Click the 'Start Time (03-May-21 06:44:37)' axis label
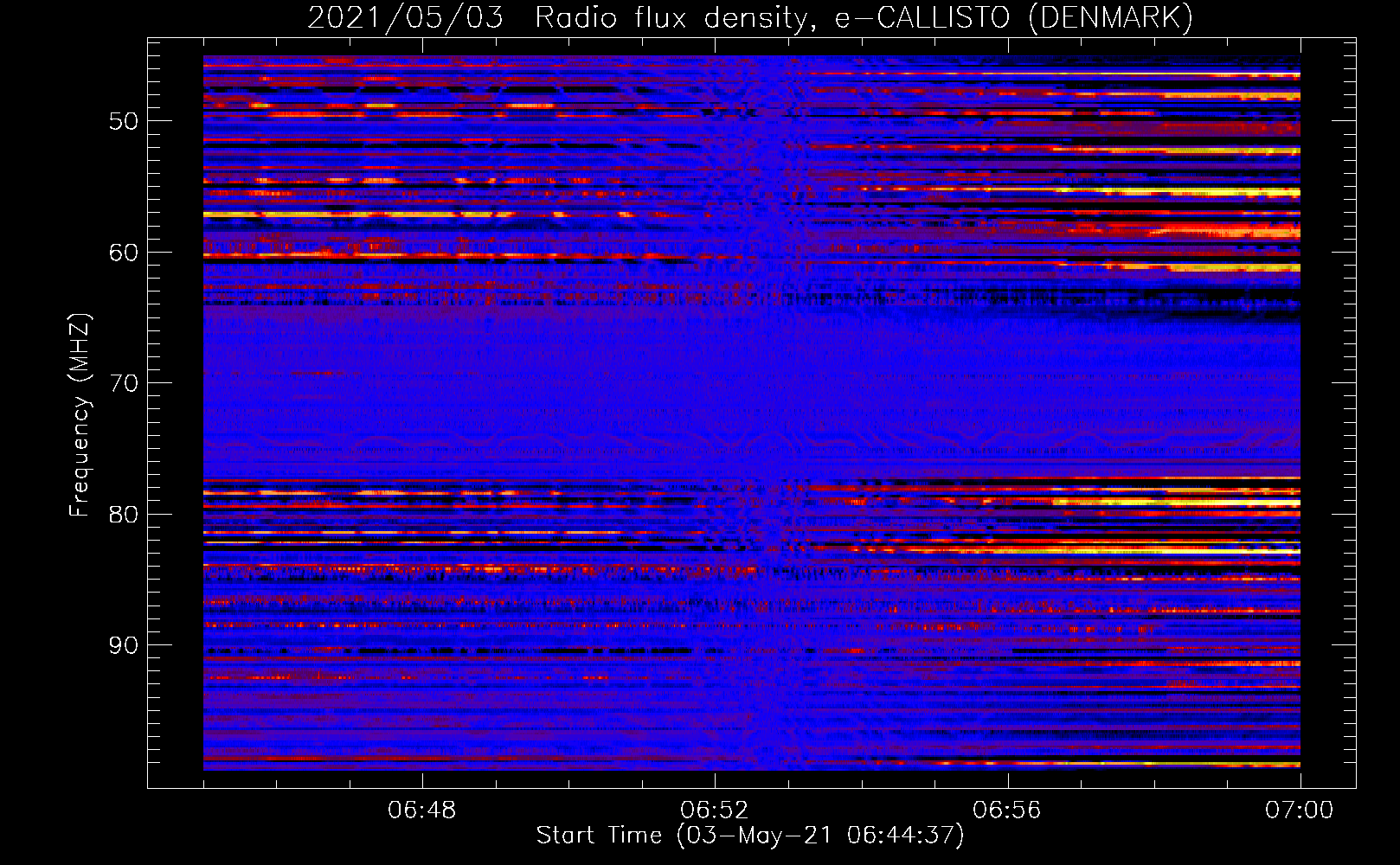 click(750, 836)
